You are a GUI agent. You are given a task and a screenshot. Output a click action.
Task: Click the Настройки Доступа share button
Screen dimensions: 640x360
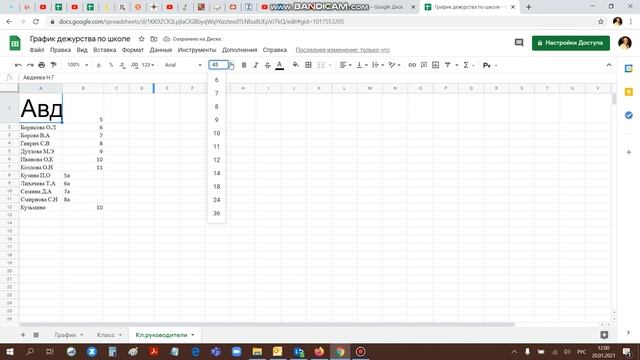pos(571,43)
